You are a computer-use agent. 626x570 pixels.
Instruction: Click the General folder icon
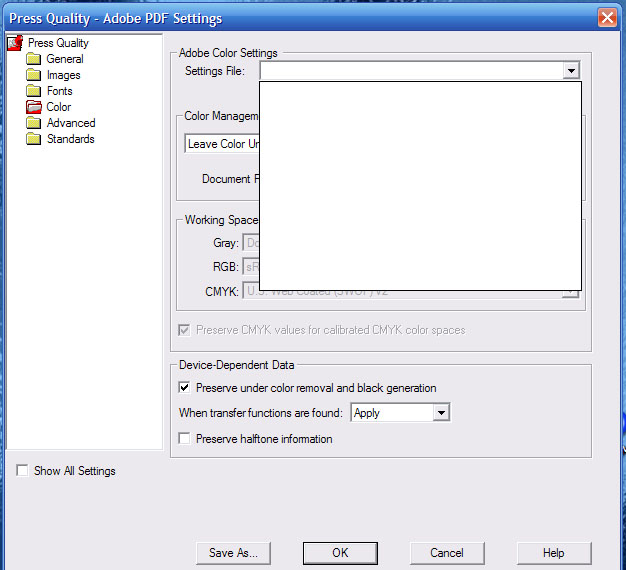click(34, 59)
